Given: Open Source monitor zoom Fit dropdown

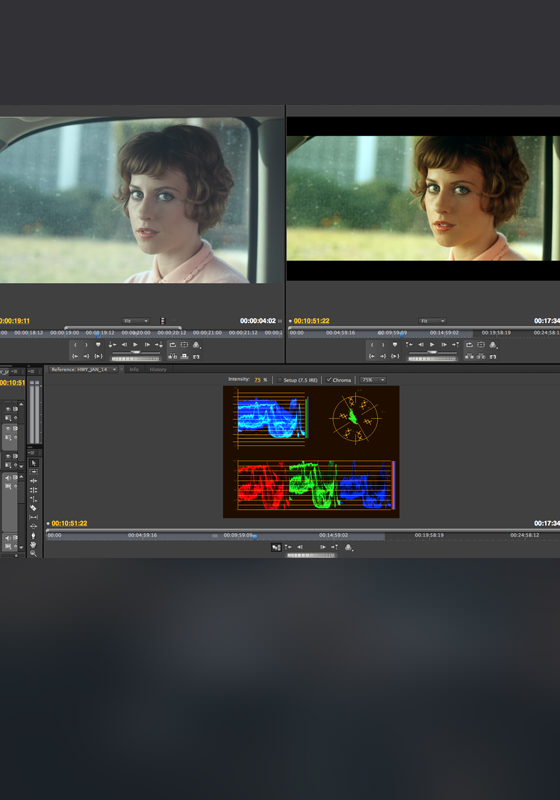Looking at the screenshot, I should pos(135,321).
